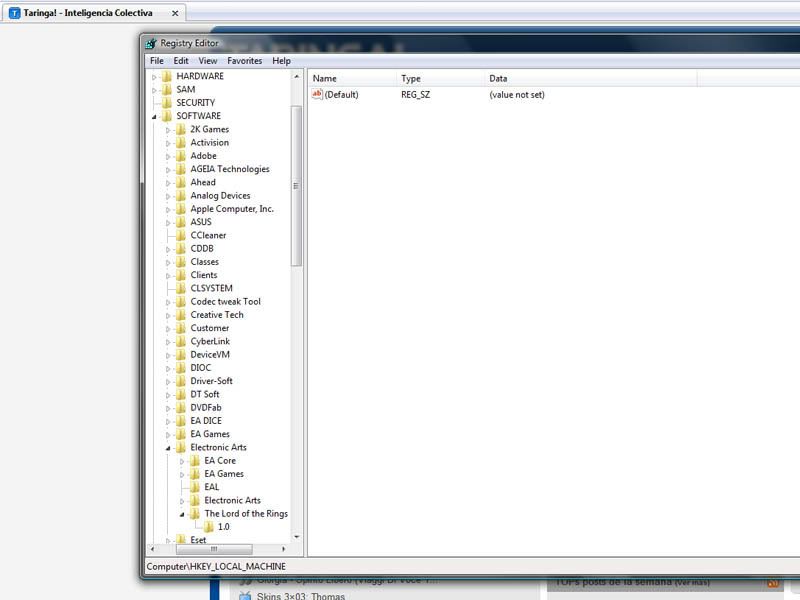Expand the SAM key
800x600 pixels.
coord(154,90)
